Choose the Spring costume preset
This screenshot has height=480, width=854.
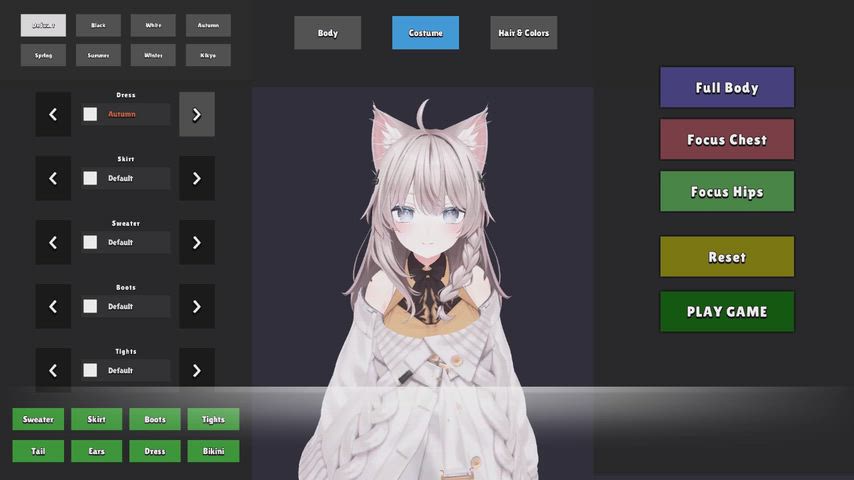tap(43, 55)
